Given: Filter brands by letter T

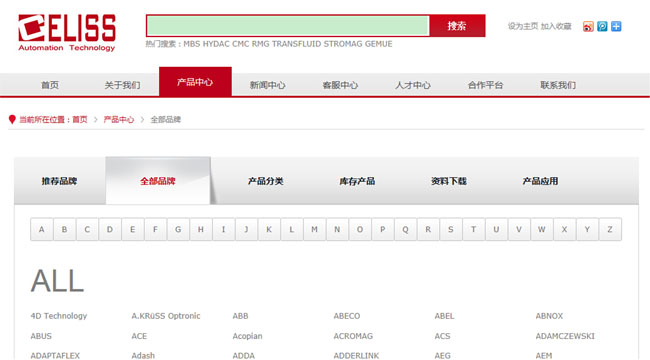Looking at the screenshot, I should pyautogui.click(x=473, y=229).
